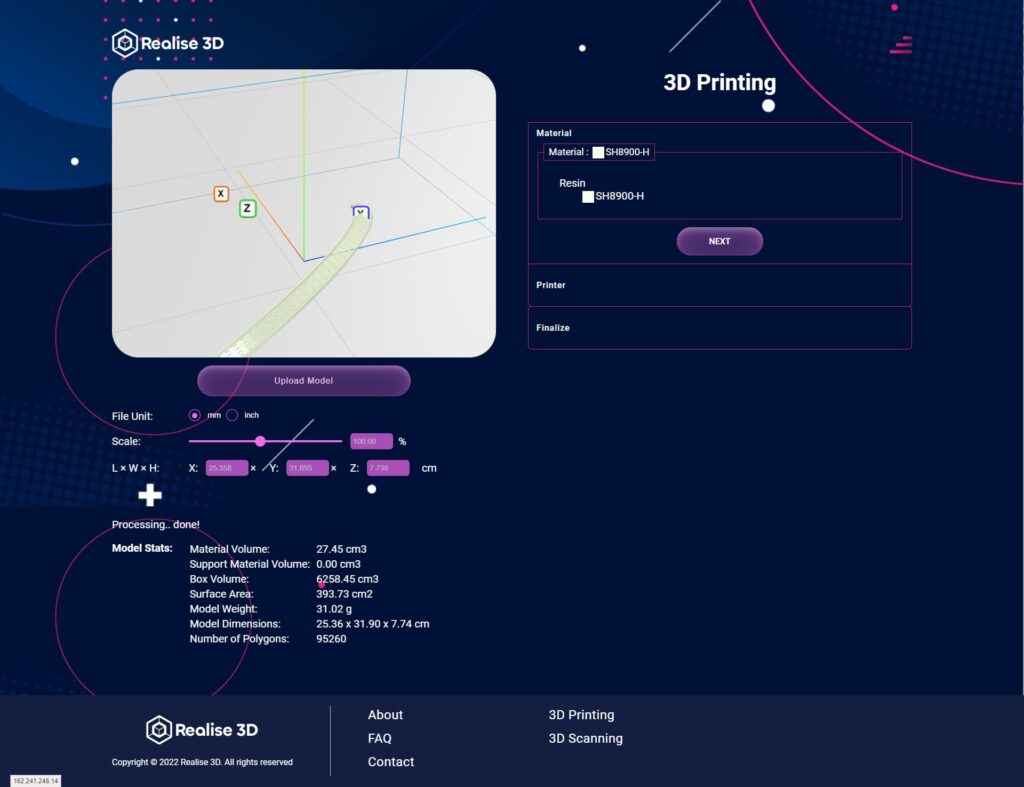Click the hamburger menu lines at top right

tap(902, 44)
